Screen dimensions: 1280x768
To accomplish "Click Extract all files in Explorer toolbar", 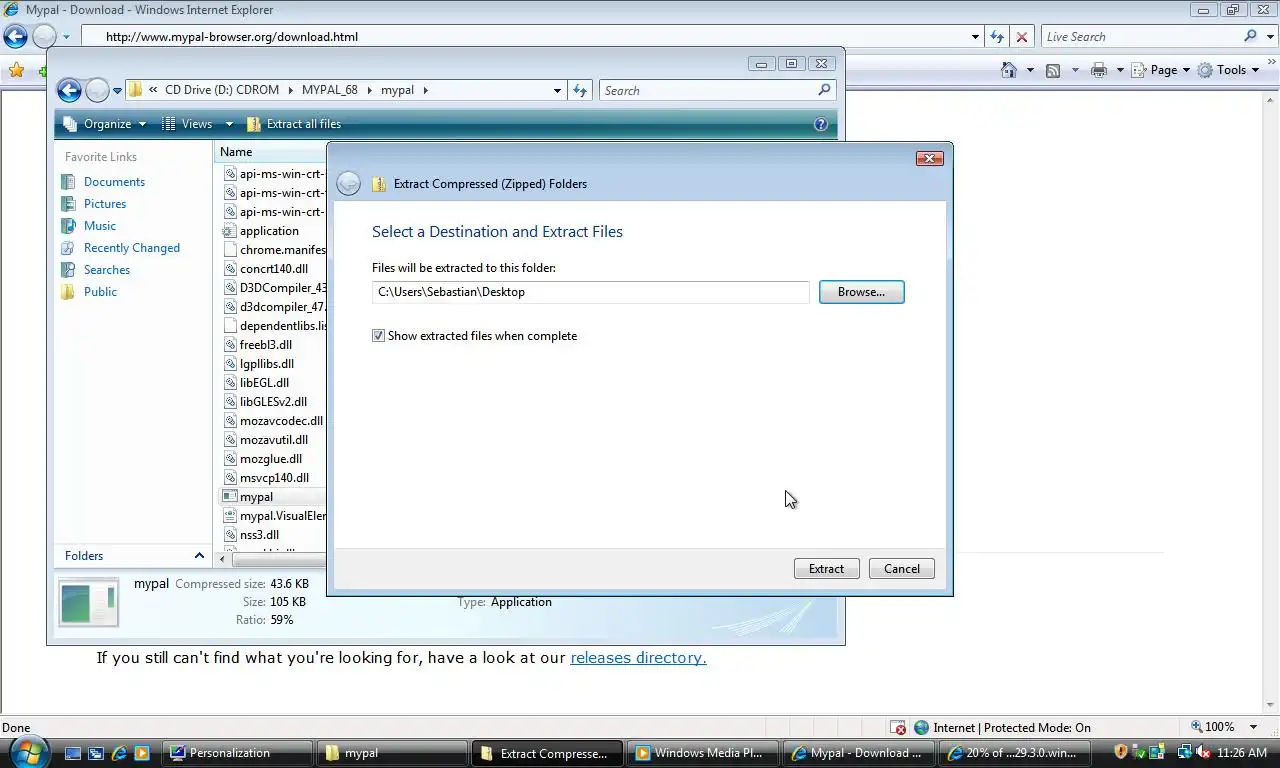I will click(x=294, y=124).
